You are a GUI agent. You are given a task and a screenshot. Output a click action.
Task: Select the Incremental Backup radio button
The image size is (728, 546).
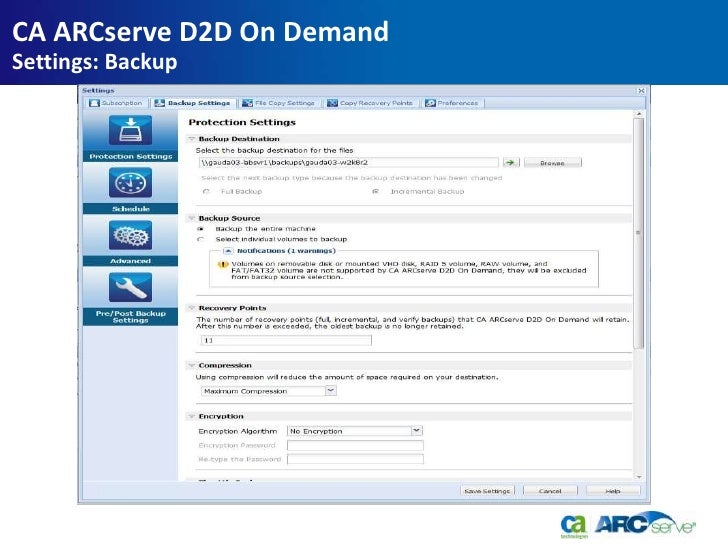376,191
